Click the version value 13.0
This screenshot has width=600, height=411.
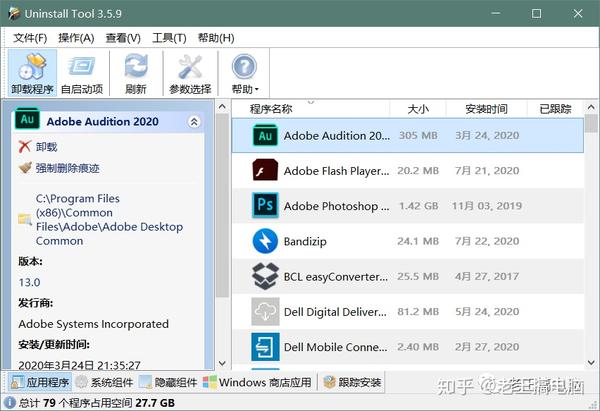[x=29, y=282]
